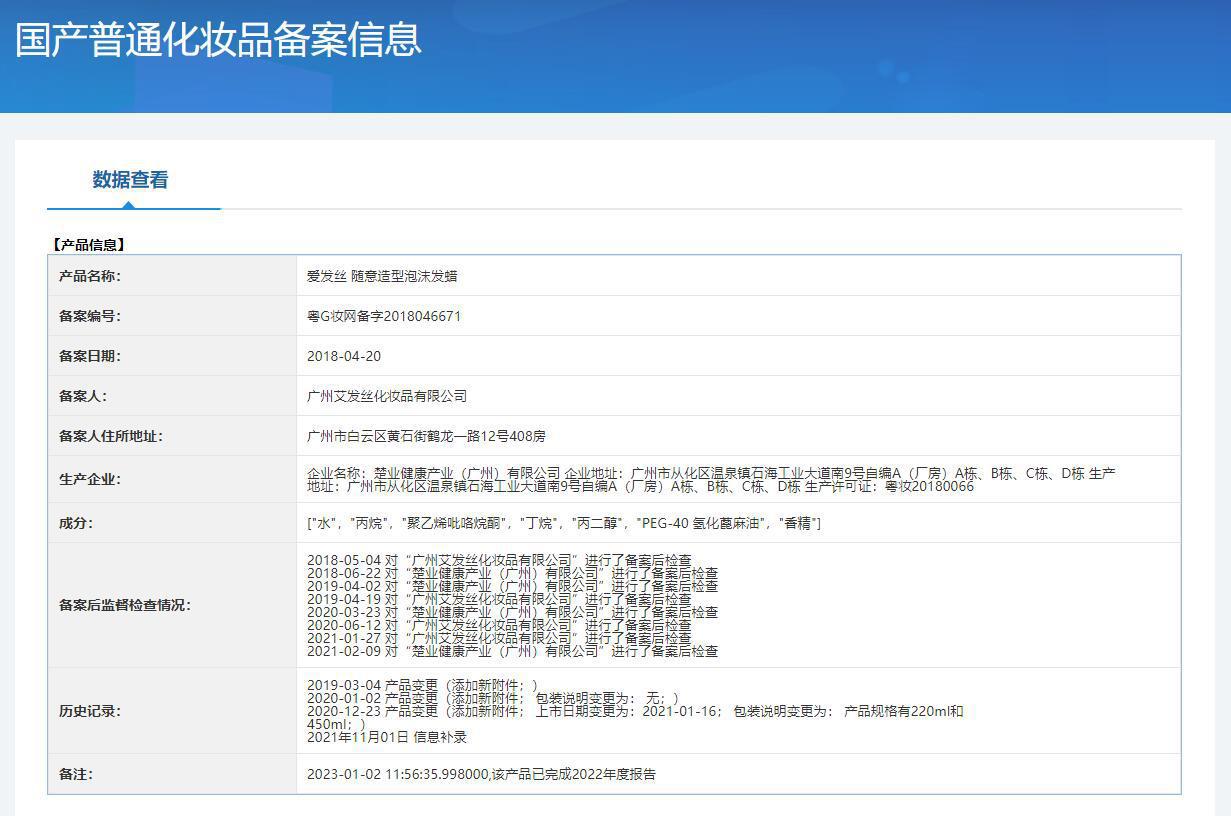This screenshot has width=1231, height=816.
Task: Click the filing date value 2018-04-20
Action: pyautogui.click(x=343, y=356)
